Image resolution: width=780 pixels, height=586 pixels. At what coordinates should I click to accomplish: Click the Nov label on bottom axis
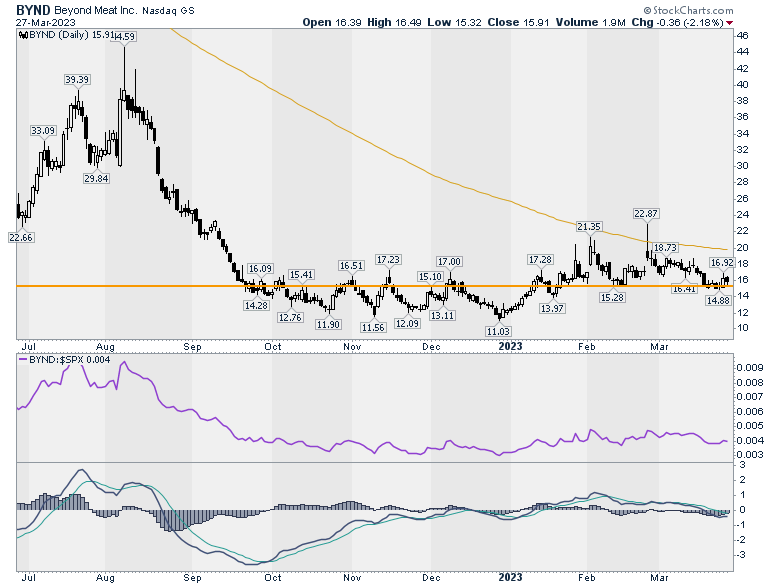352,578
